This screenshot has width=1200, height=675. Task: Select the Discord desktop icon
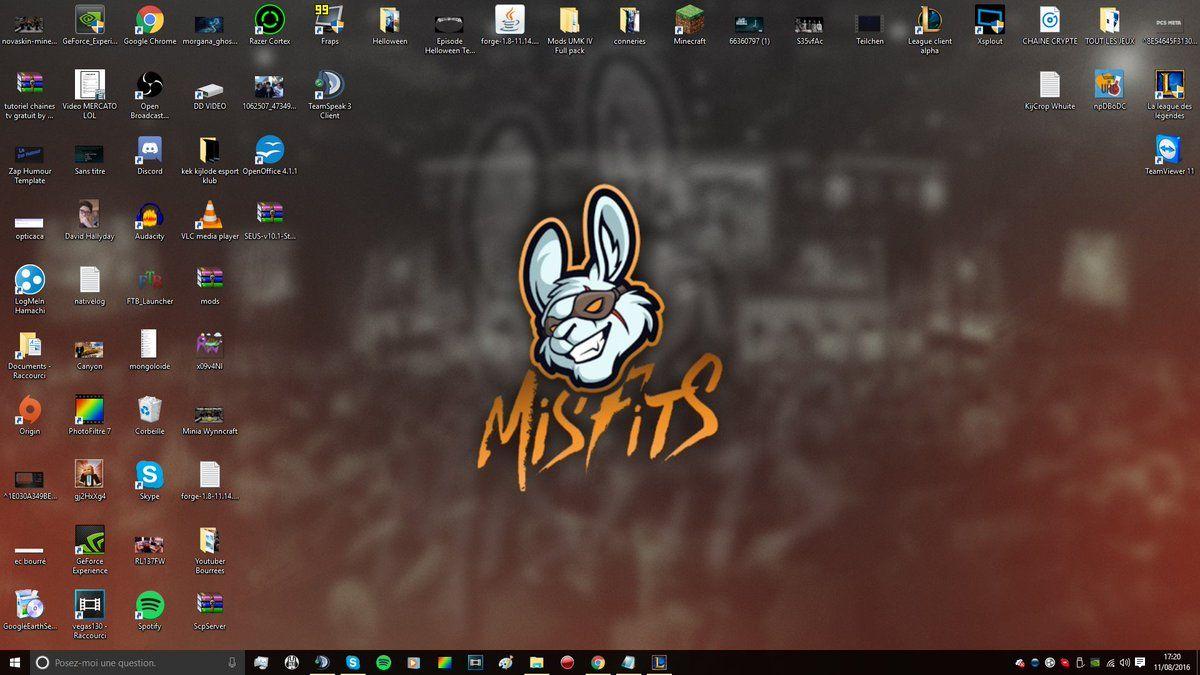(x=148, y=150)
